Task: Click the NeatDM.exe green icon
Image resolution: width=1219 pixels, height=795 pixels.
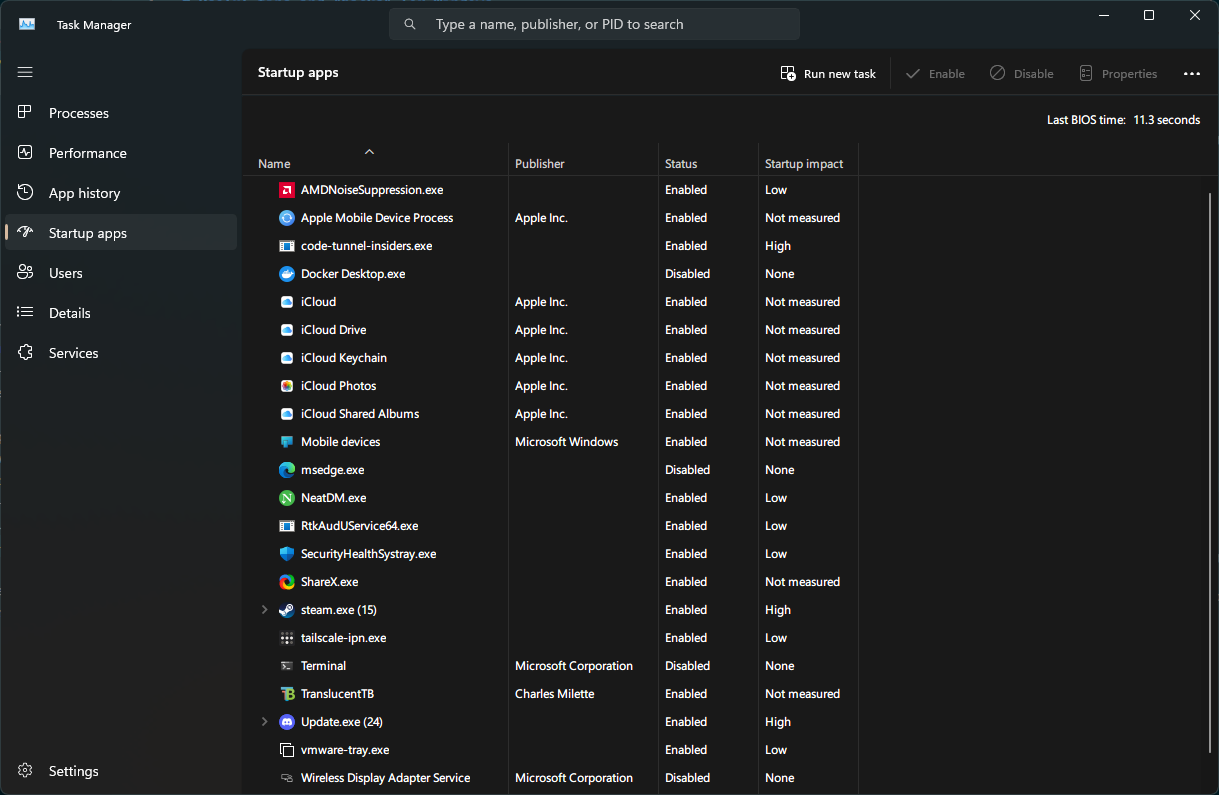Action: point(287,498)
